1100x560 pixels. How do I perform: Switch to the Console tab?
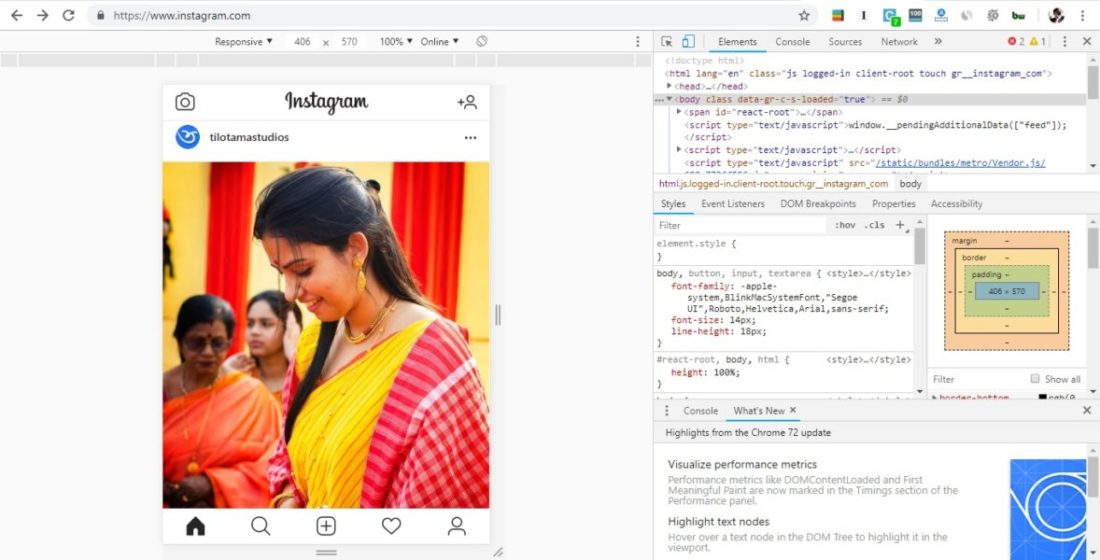(793, 41)
